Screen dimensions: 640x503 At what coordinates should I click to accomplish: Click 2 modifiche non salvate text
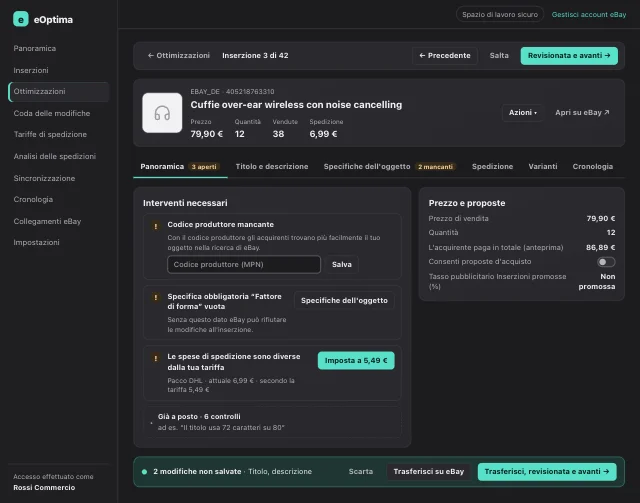click(197, 472)
